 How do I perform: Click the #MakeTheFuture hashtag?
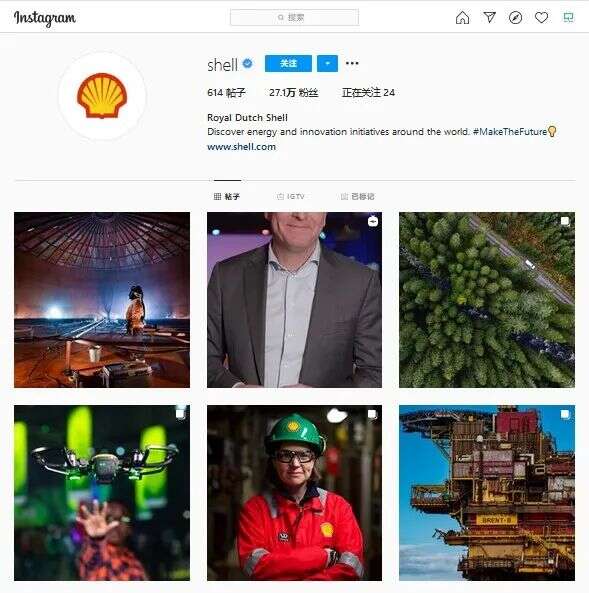(510, 132)
